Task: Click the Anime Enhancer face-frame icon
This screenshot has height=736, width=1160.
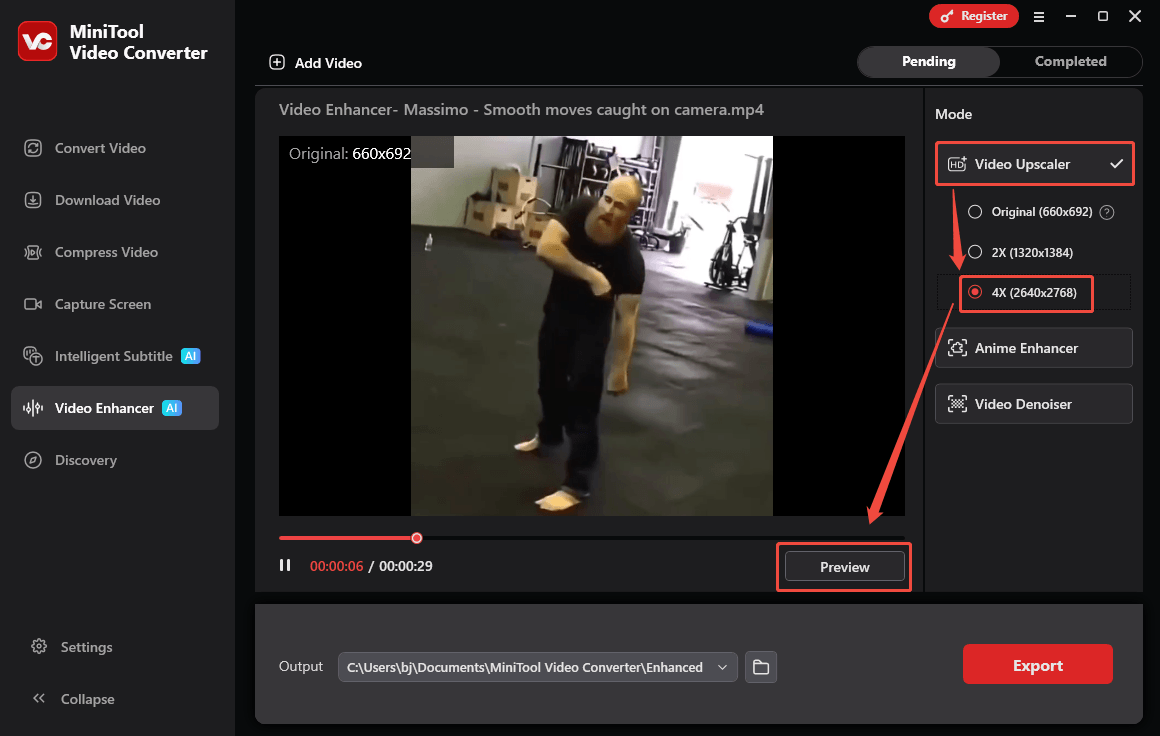Action: pyautogui.click(x=957, y=348)
